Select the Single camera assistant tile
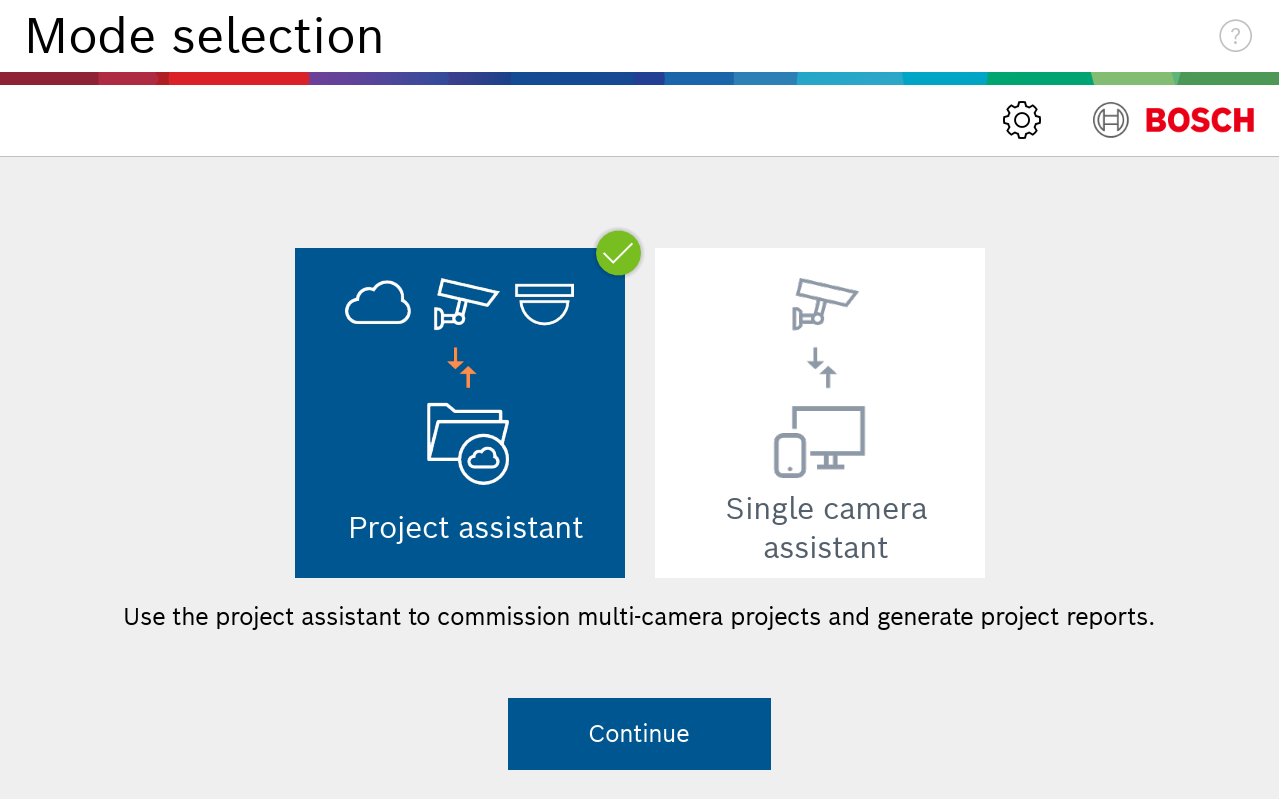This screenshot has width=1280, height=800. pyautogui.click(x=820, y=413)
